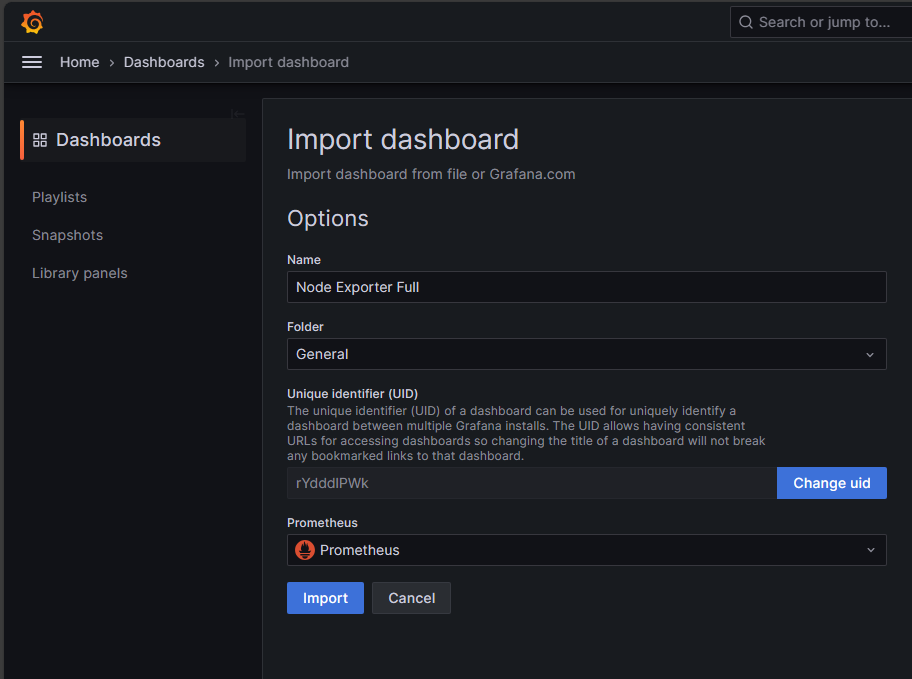
Task: Open Library panels in the sidebar
Action: click(x=80, y=273)
